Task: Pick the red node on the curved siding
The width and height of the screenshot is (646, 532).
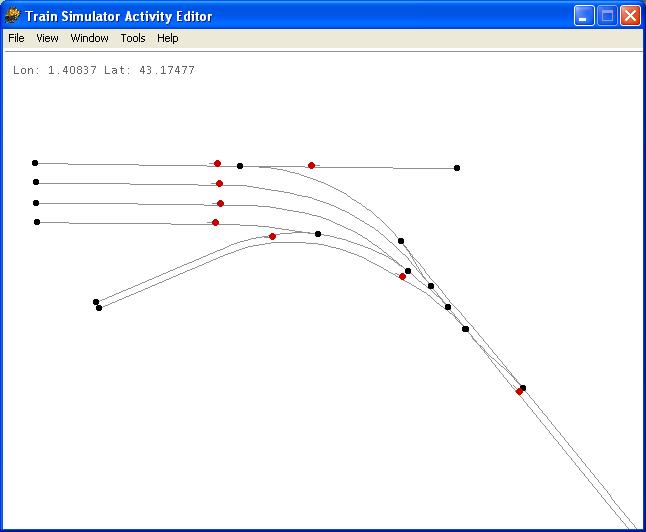Action: click(272, 237)
